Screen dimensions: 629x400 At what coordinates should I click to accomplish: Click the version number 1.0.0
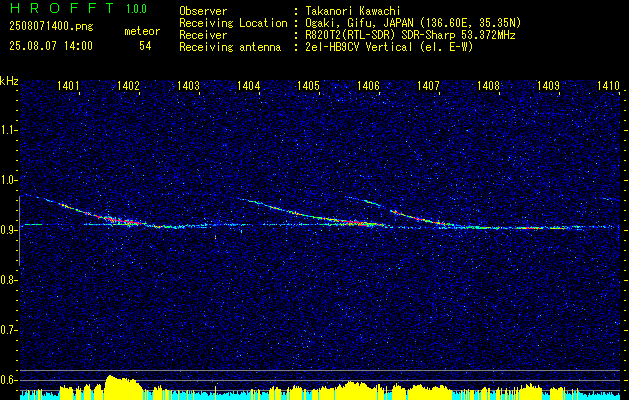[136, 9]
